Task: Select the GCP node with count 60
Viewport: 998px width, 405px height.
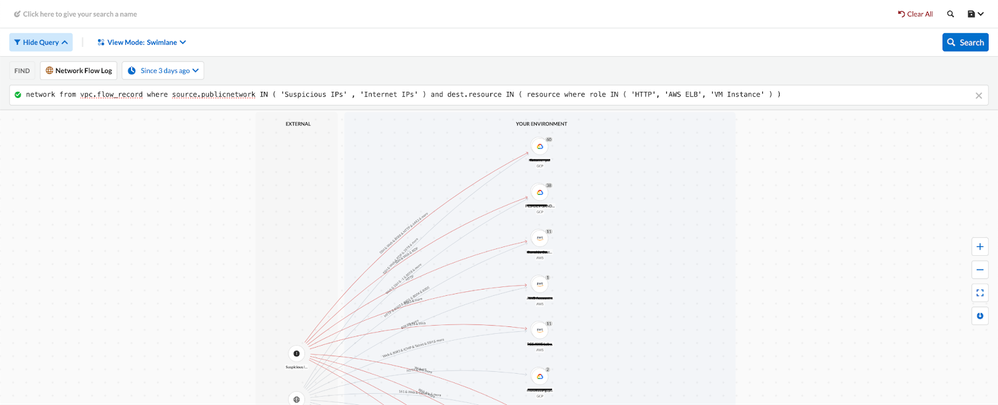Action: [x=540, y=146]
